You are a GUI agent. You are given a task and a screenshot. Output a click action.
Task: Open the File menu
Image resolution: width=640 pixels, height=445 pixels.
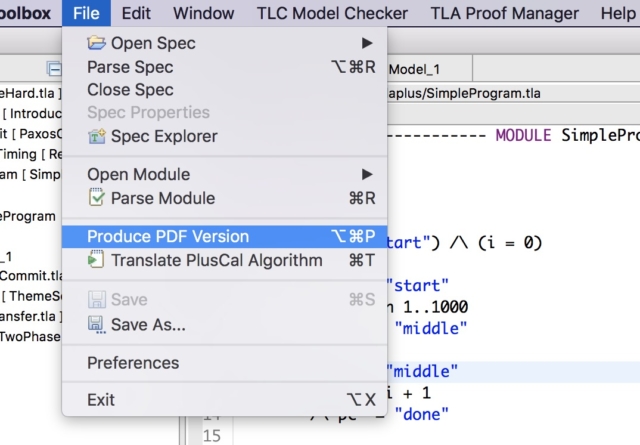pyautogui.click(x=86, y=13)
